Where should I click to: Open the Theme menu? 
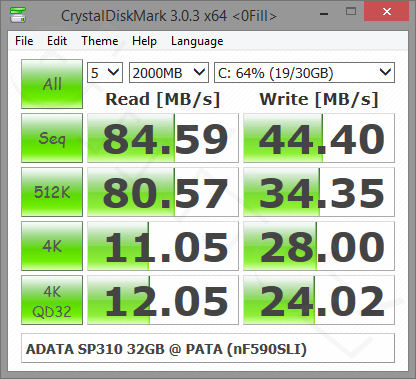(100, 41)
